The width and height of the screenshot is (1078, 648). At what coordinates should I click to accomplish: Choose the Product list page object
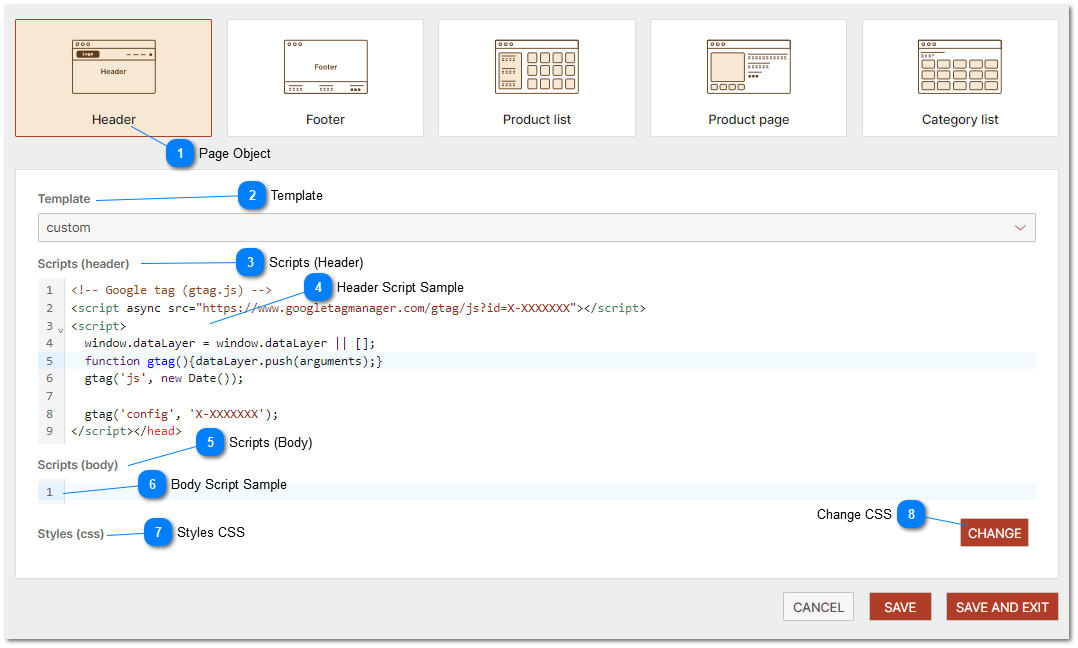pyautogui.click(x=537, y=78)
